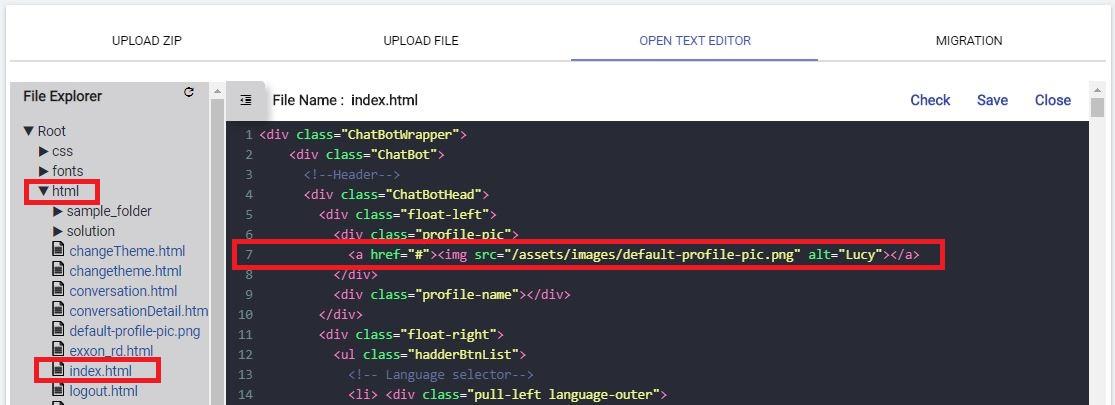
Task: Refresh the File Explorer list
Action: pyautogui.click(x=188, y=92)
